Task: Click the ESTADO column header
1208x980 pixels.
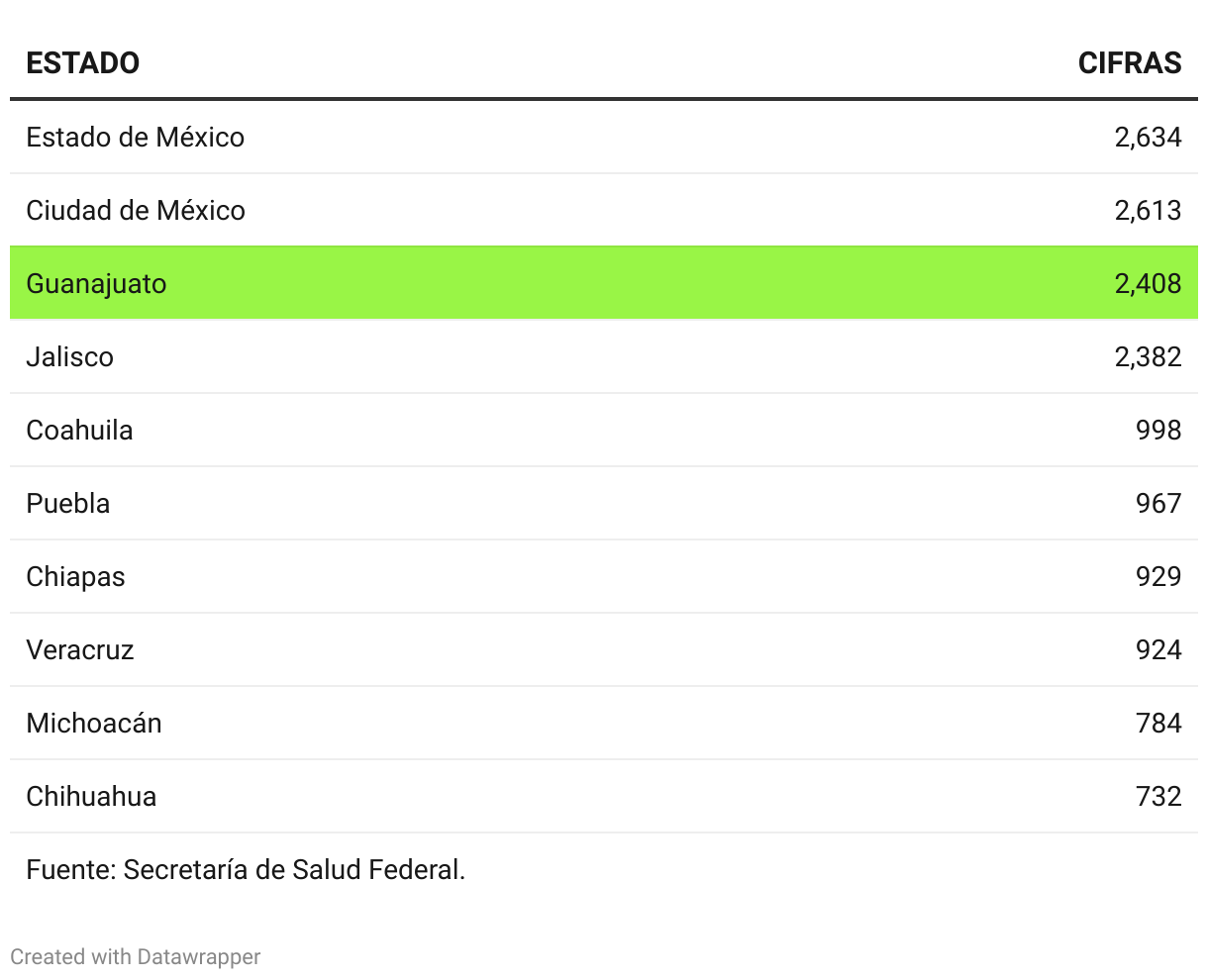Action: pos(83,63)
